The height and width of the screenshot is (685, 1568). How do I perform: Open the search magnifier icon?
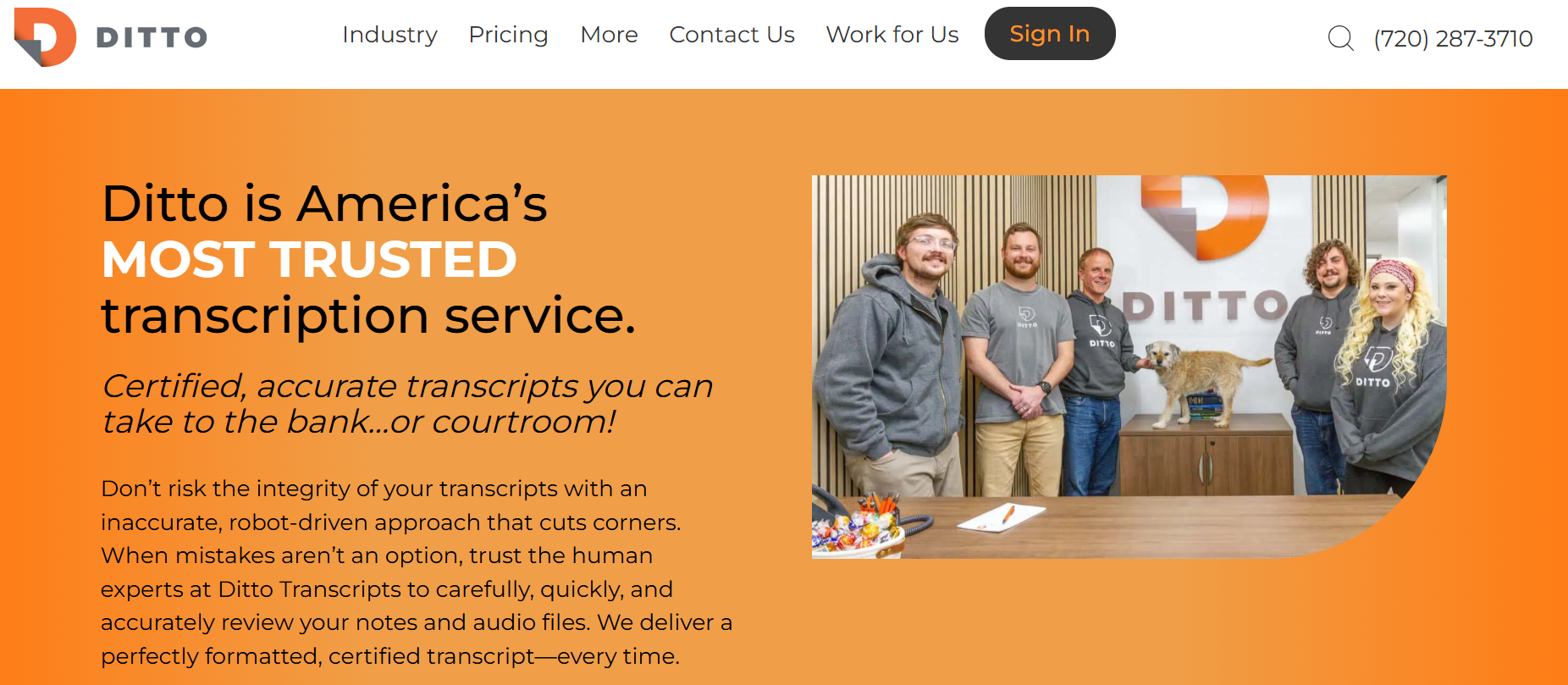pyautogui.click(x=1340, y=38)
